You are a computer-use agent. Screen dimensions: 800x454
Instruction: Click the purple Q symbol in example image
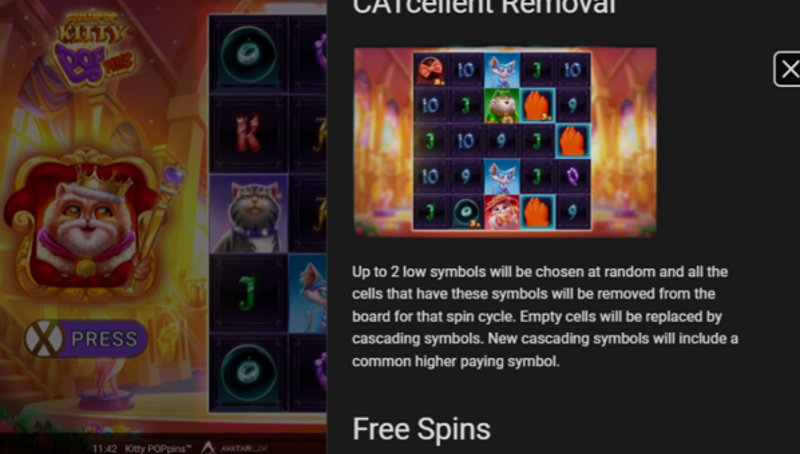coord(572,177)
